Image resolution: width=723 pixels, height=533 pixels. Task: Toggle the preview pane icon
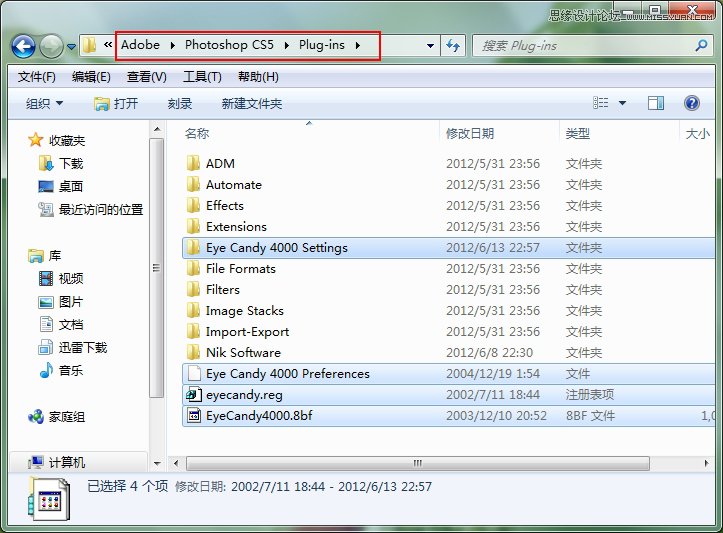click(x=656, y=103)
